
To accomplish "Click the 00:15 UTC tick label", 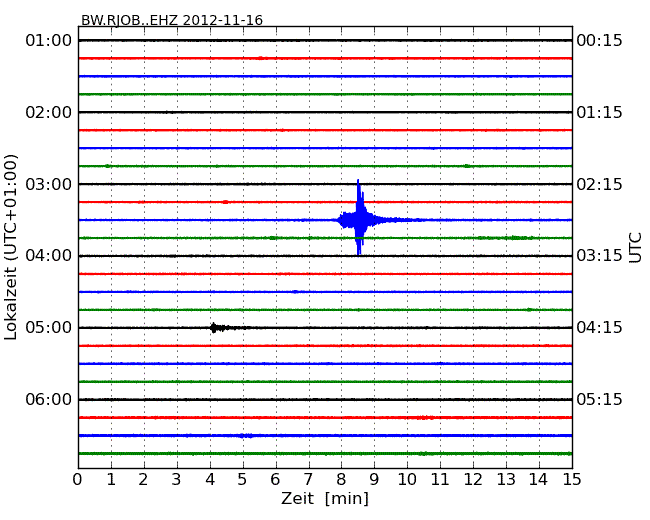I will 599,41.
